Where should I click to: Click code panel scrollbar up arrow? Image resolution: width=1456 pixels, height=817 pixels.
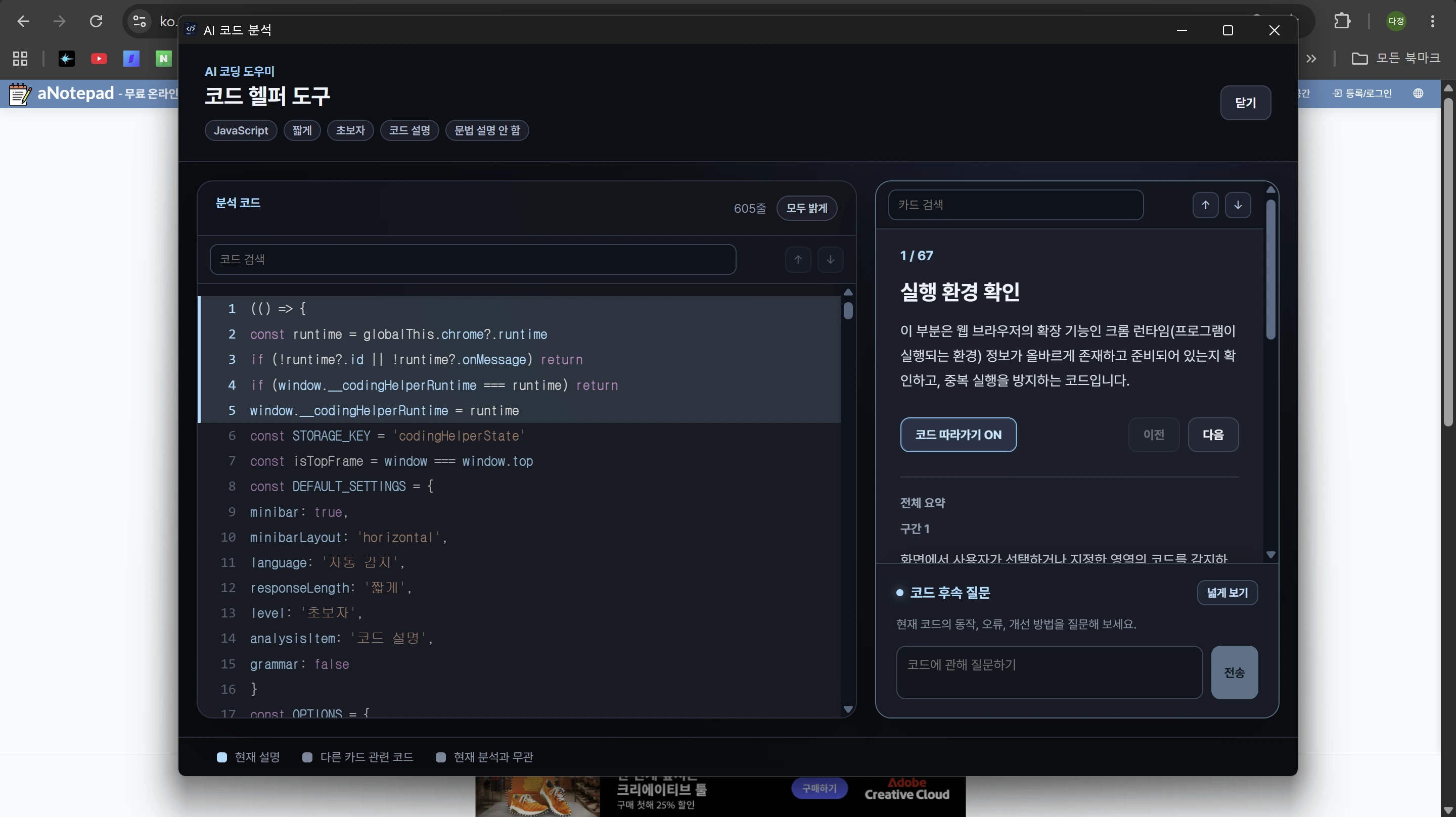[x=848, y=292]
